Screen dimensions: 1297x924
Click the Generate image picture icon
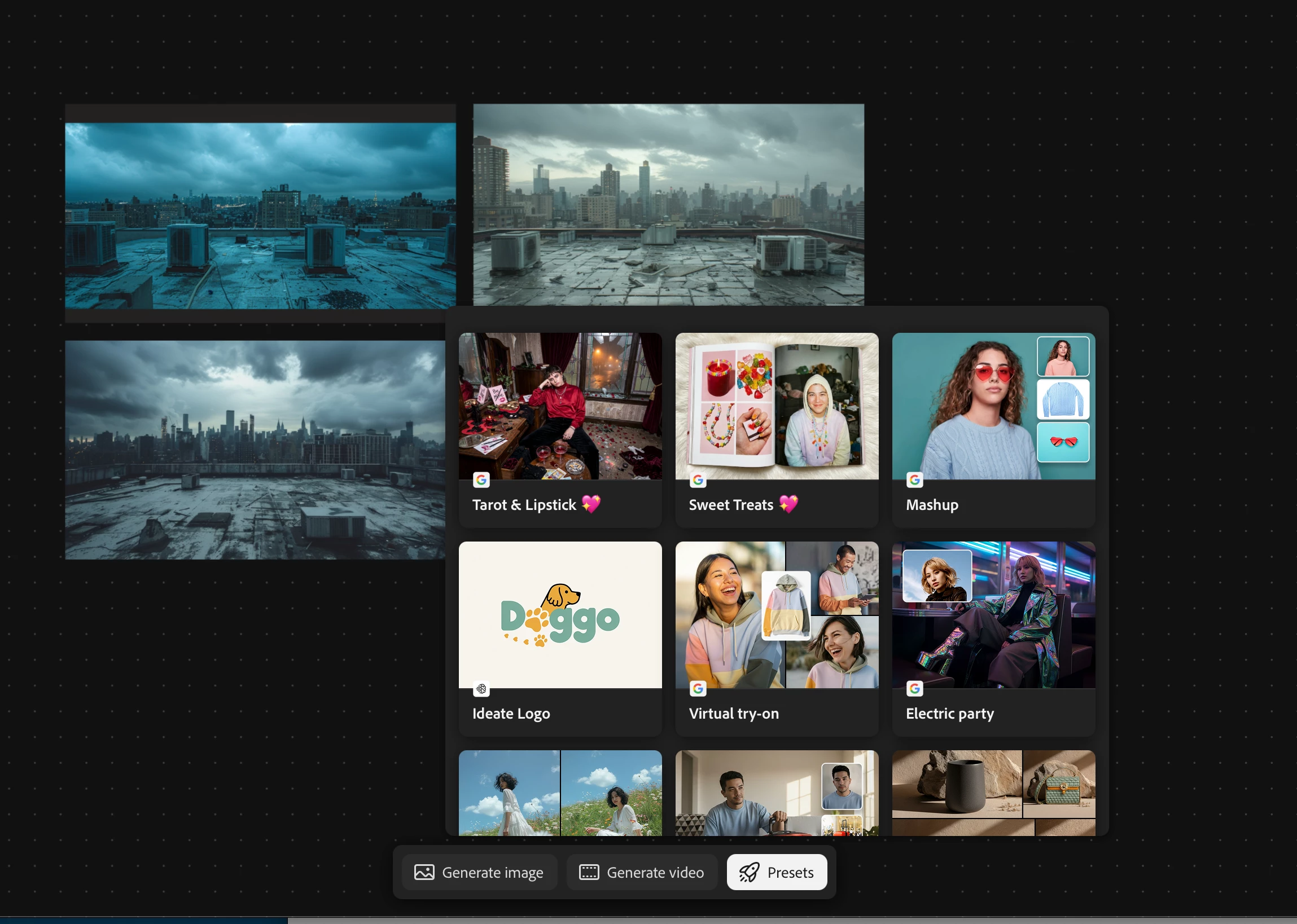coord(424,872)
